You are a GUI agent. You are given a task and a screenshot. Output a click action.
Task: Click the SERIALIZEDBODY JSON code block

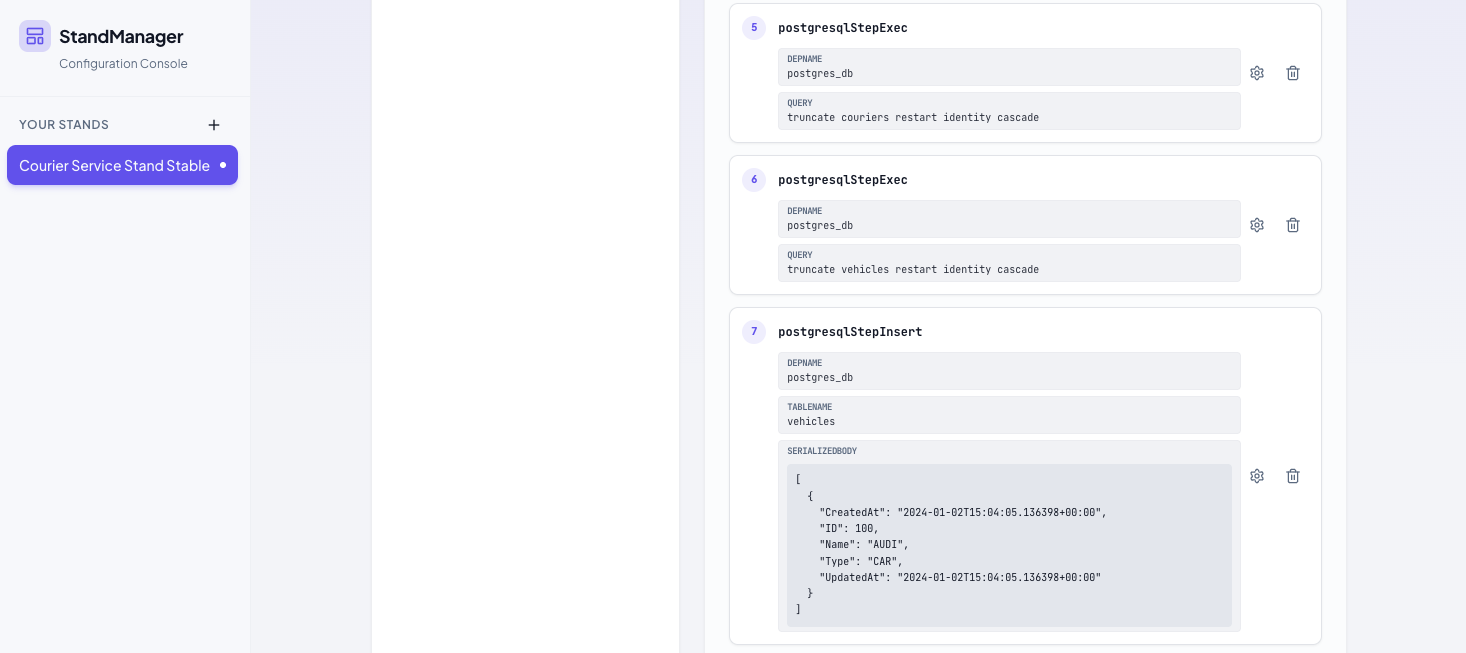1008,545
